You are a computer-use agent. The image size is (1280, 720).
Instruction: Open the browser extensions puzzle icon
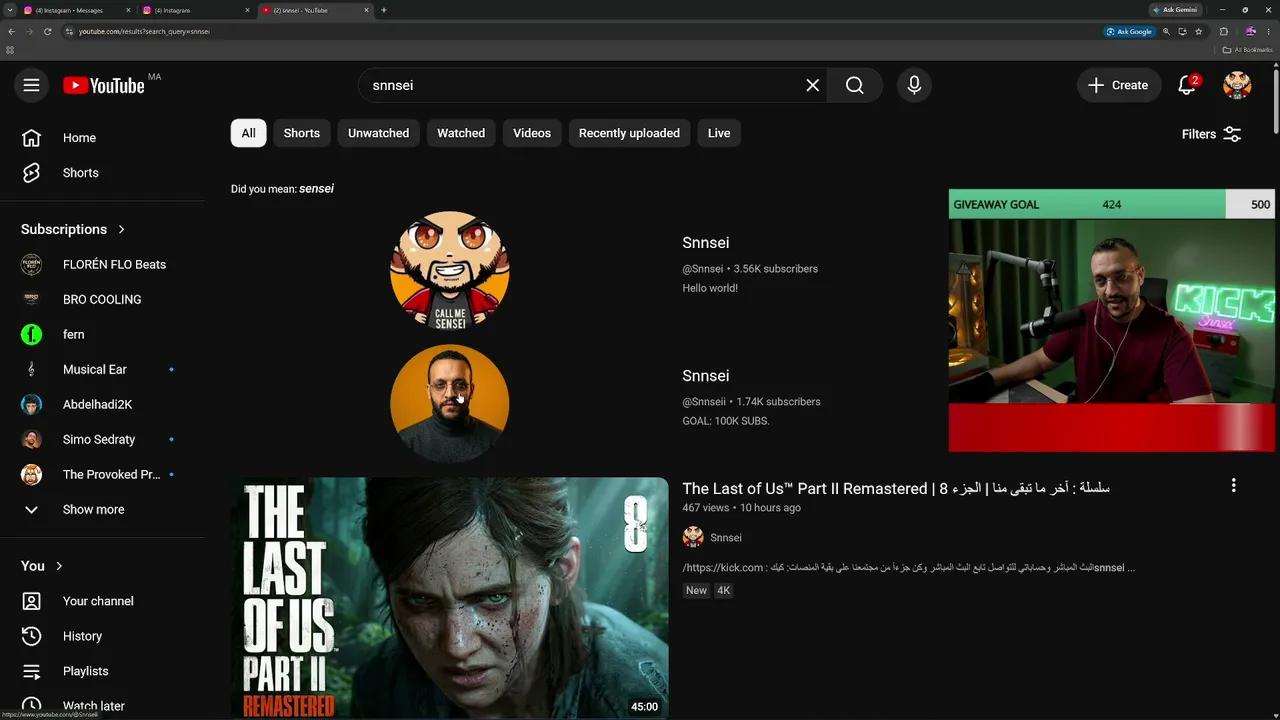coord(1223,31)
